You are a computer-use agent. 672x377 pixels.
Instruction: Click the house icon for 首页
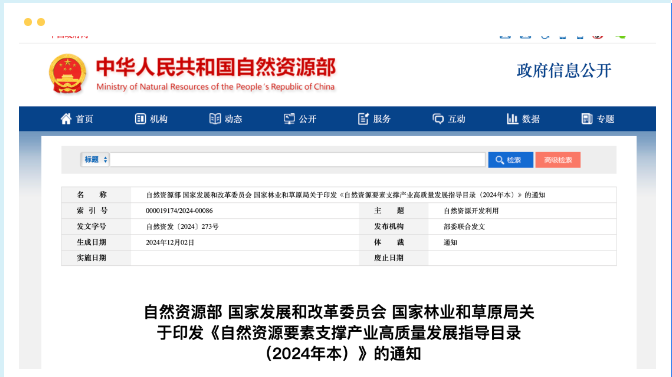coord(66,119)
